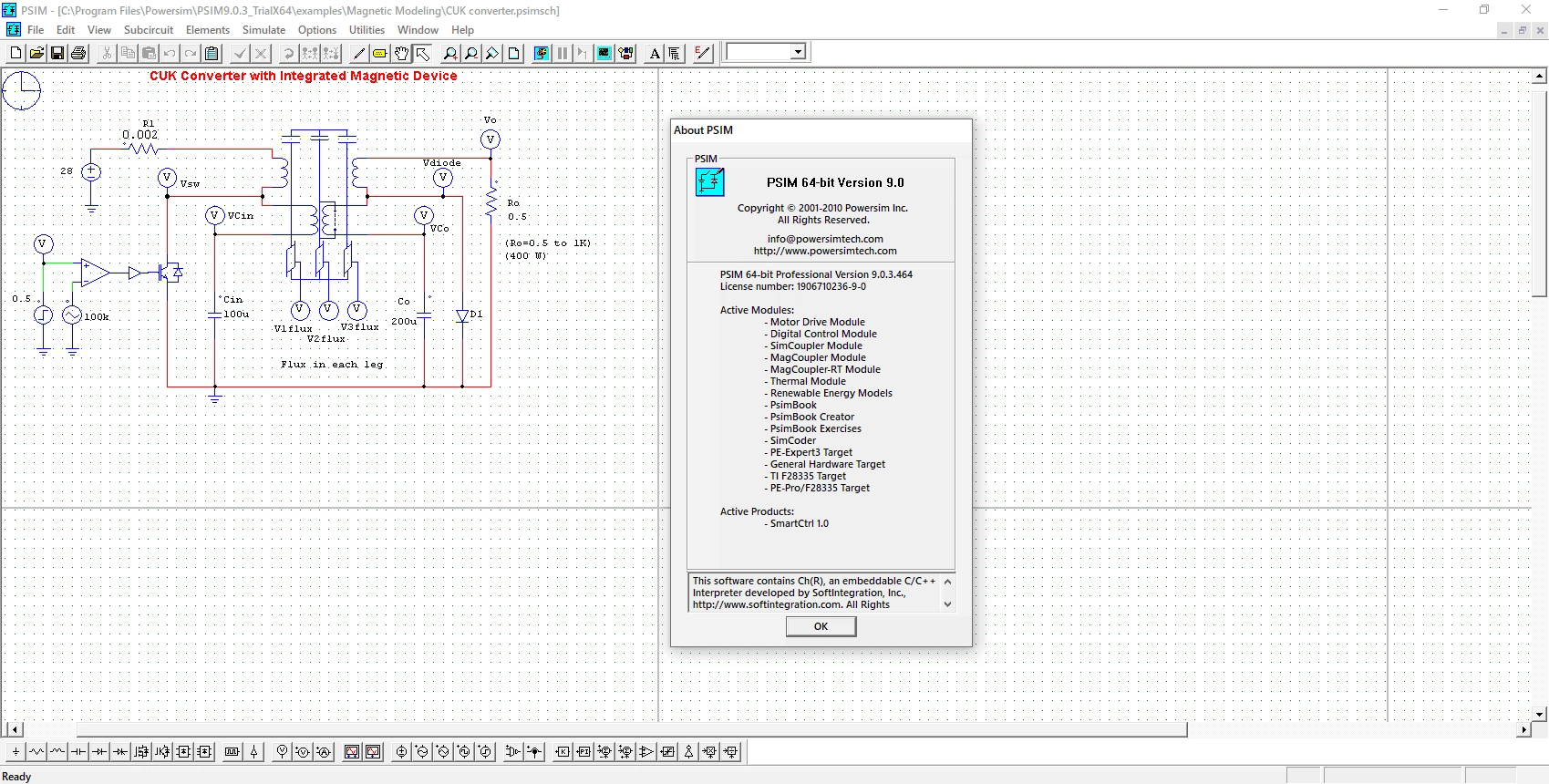Viewport: 1549px width, 784px height.
Task: Create a new schematic with New icon
Action: click(x=15, y=53)
